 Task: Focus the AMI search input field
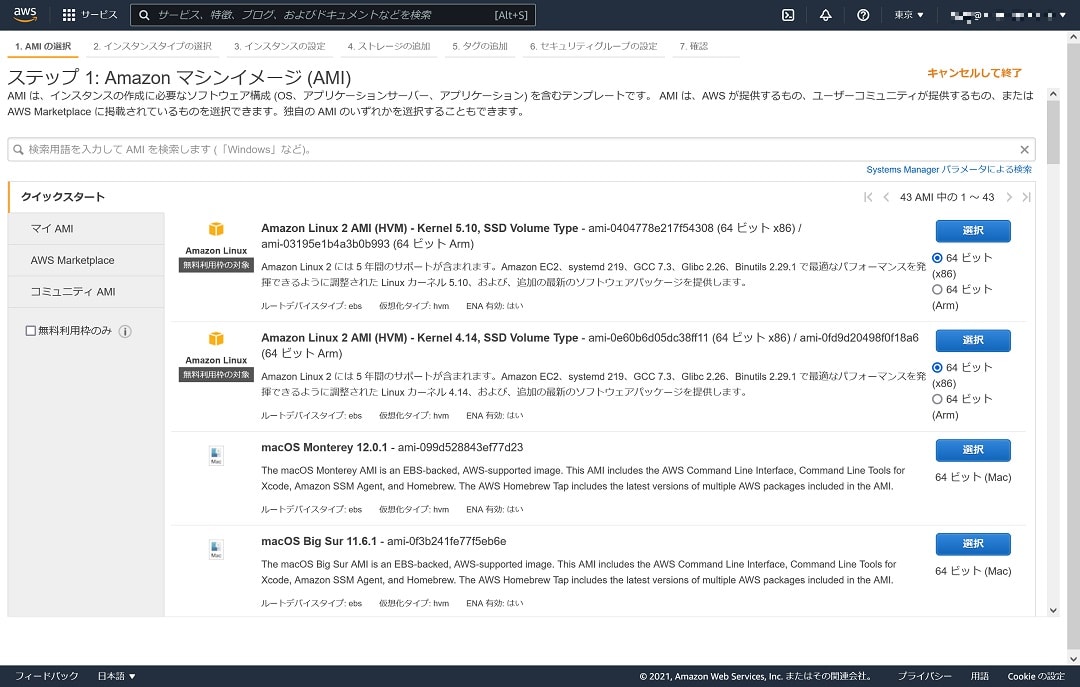pos(521,150)
